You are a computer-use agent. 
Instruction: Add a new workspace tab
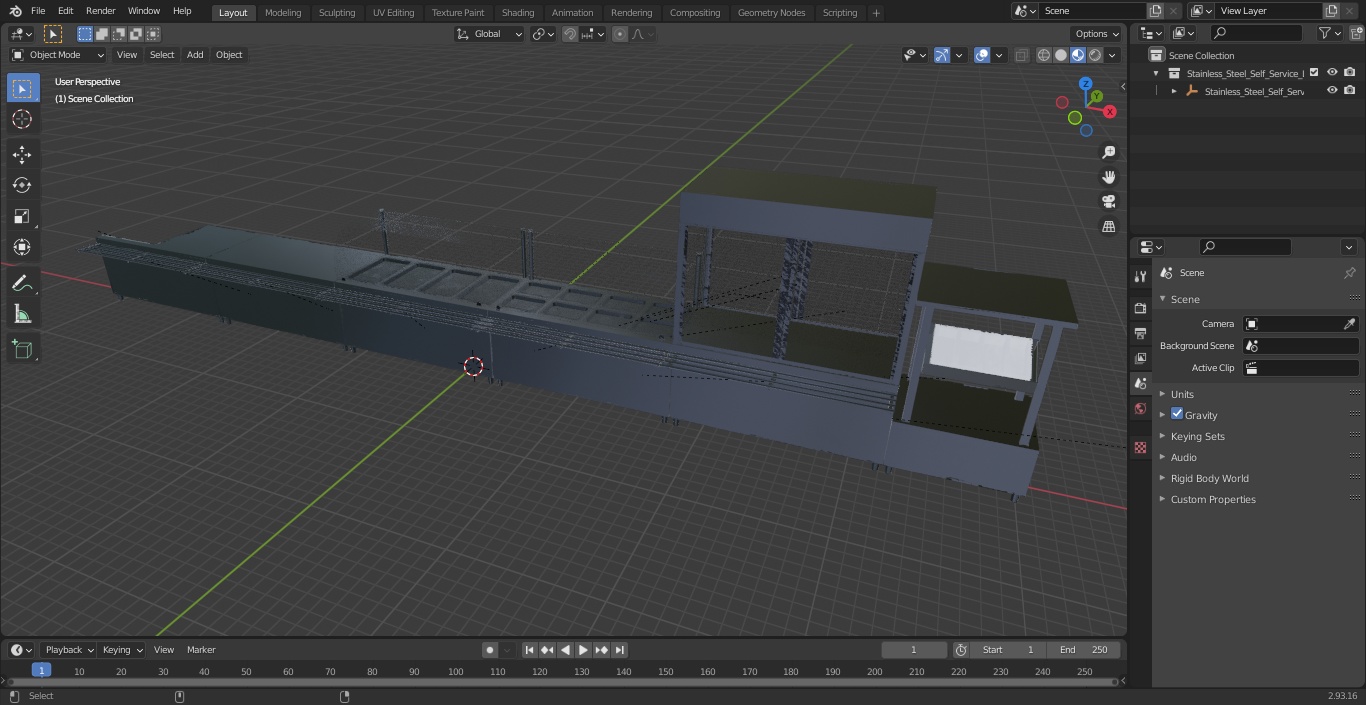point(876,13)
